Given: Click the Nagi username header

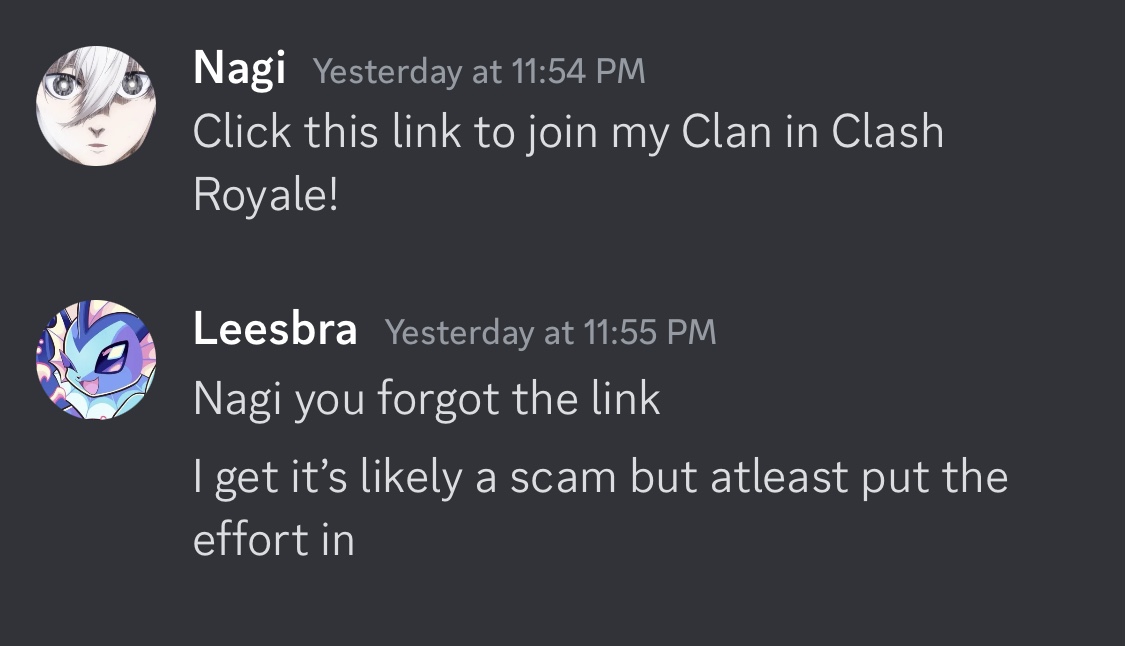Looking at the screenshot, I should [x=239, y=68].
